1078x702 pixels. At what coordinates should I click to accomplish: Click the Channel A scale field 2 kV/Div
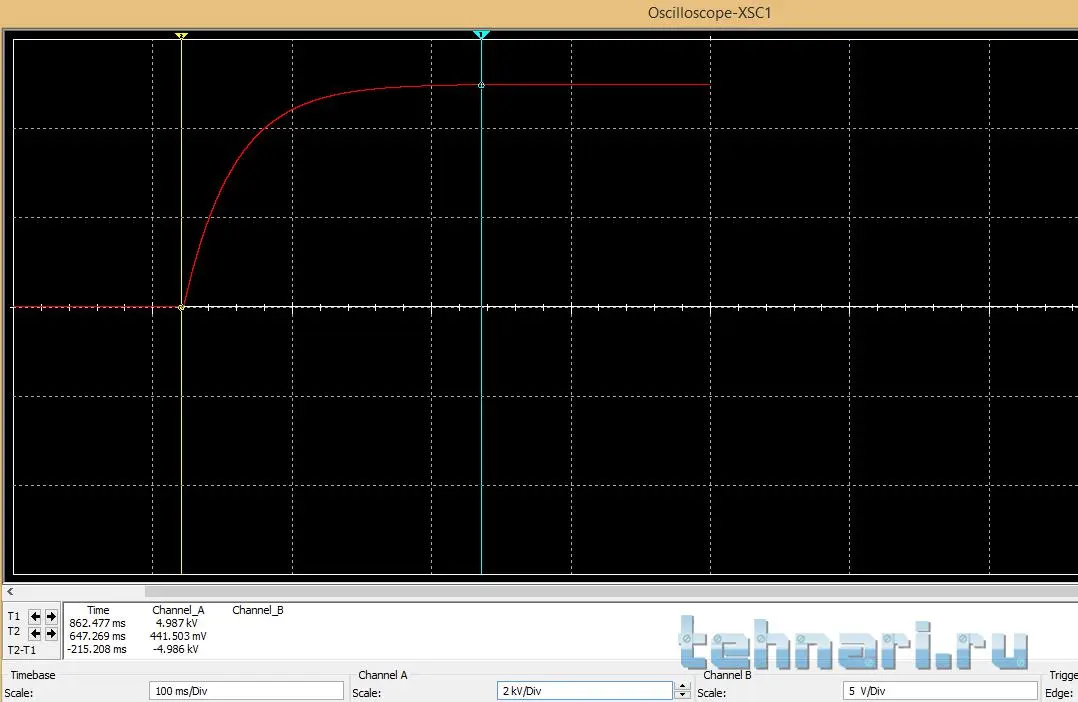click(585, 691)
